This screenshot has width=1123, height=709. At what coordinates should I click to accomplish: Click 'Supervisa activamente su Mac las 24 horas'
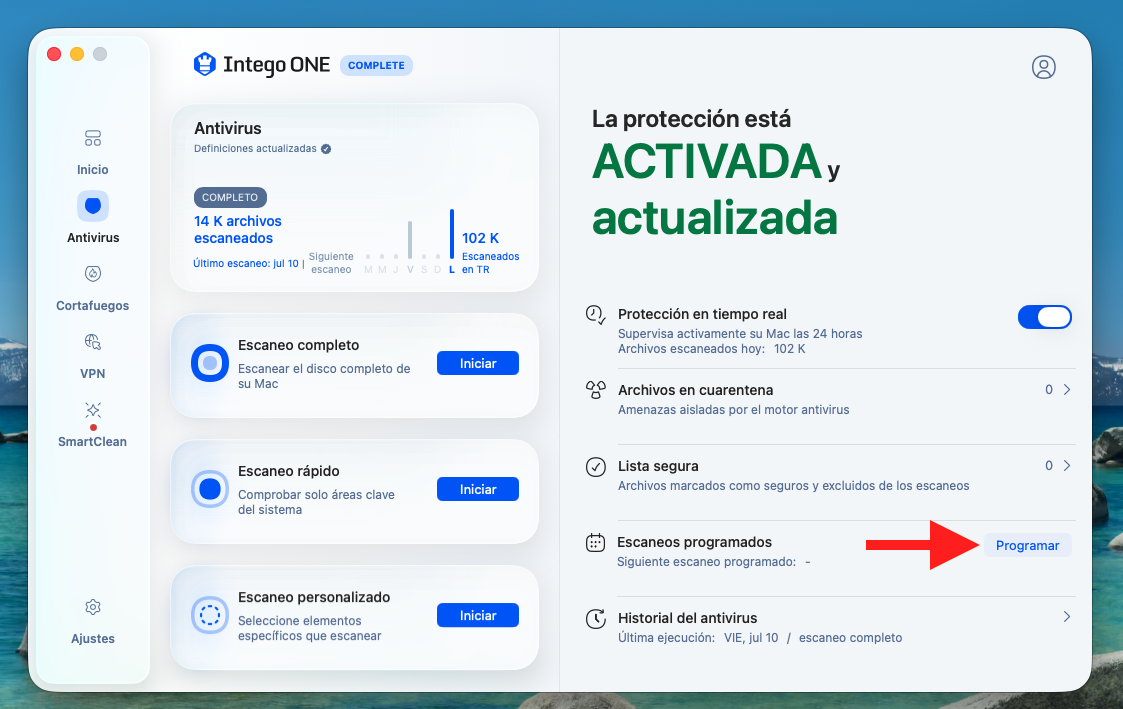740,334
